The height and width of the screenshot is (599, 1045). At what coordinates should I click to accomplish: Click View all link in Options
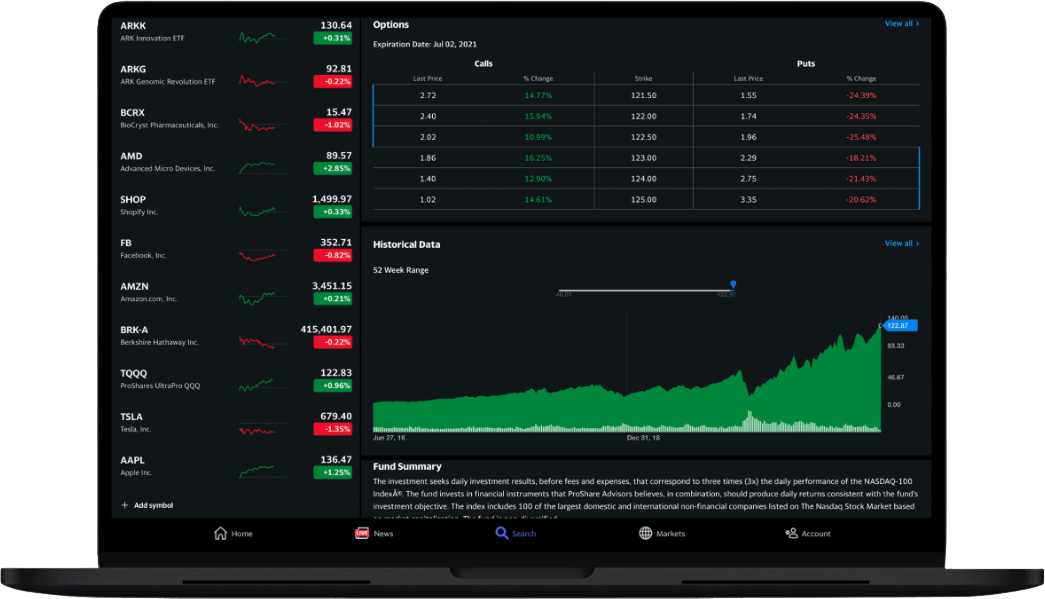[902, 23]
